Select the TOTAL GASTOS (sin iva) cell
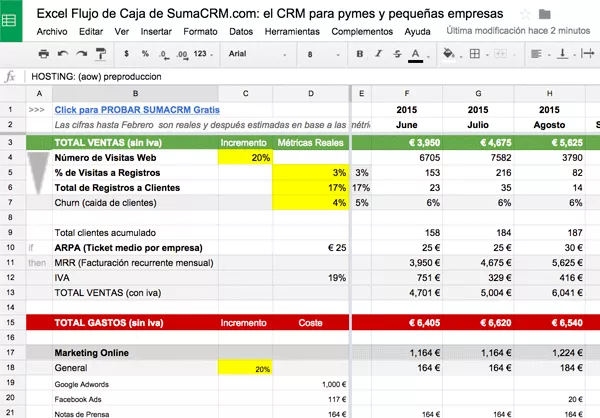This screenshot has width=600, height=418. click(135, 322)
